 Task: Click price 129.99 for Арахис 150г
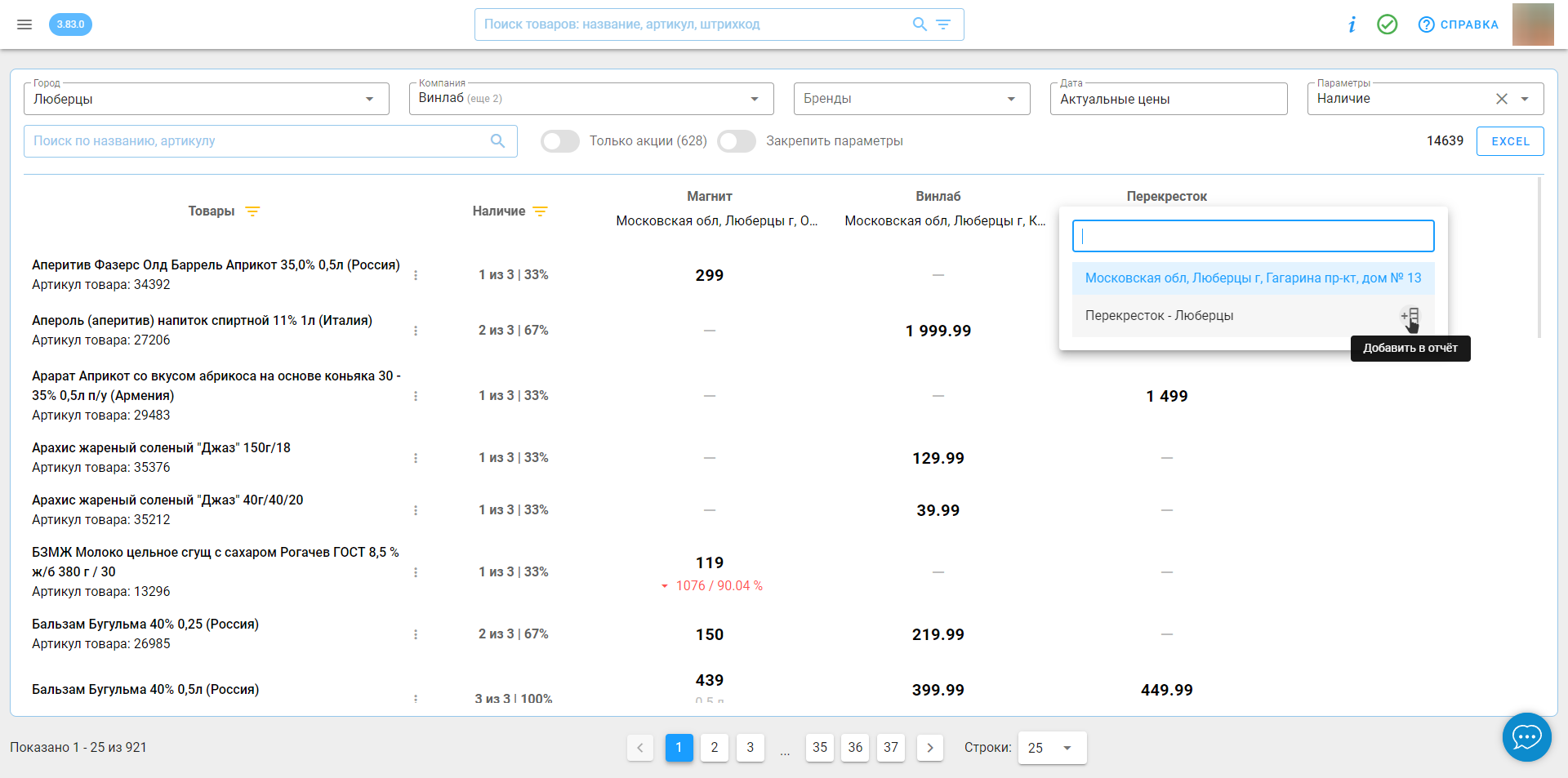coord(938,458)
